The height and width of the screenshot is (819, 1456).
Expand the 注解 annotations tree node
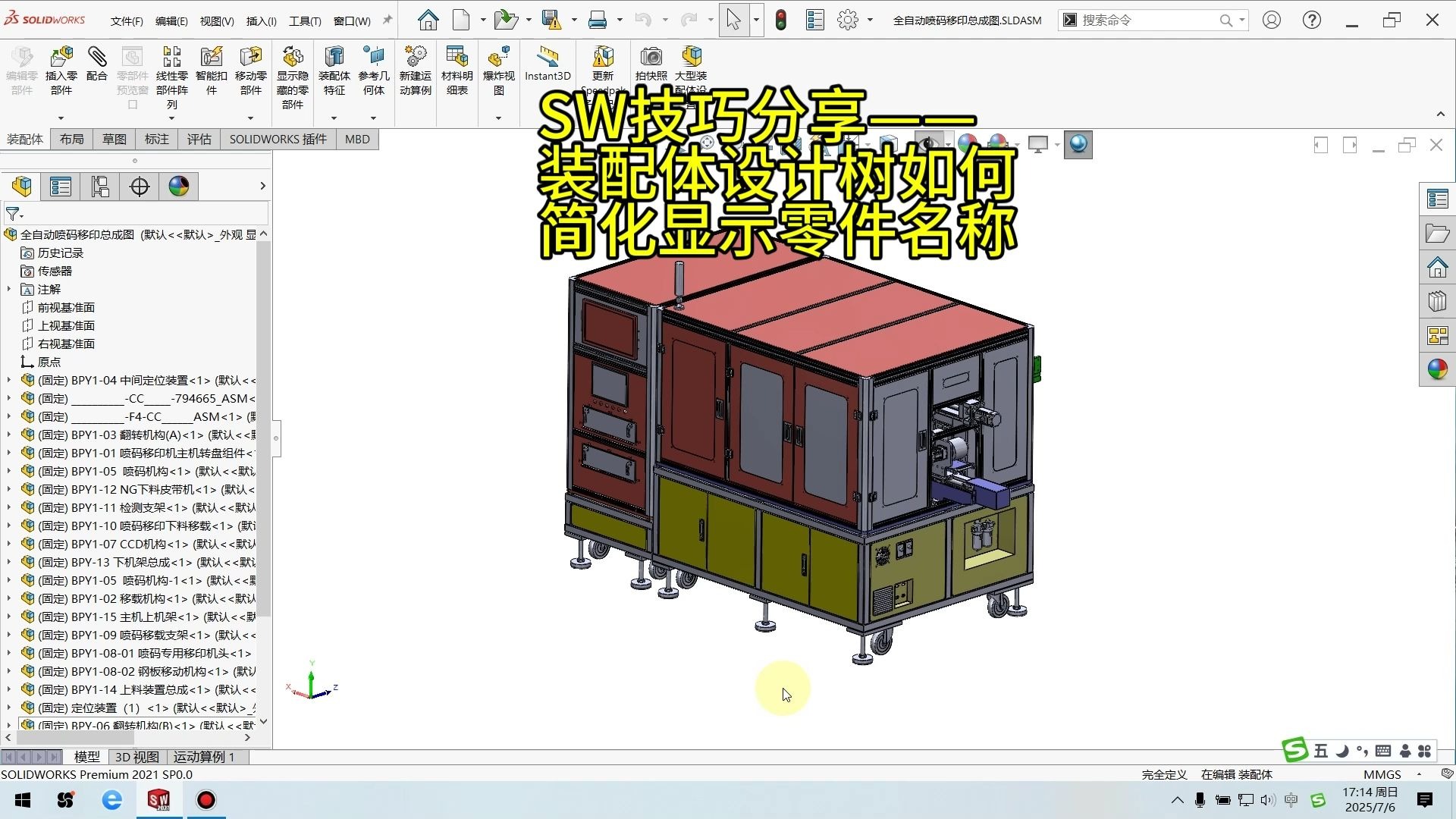coord(9,289)
